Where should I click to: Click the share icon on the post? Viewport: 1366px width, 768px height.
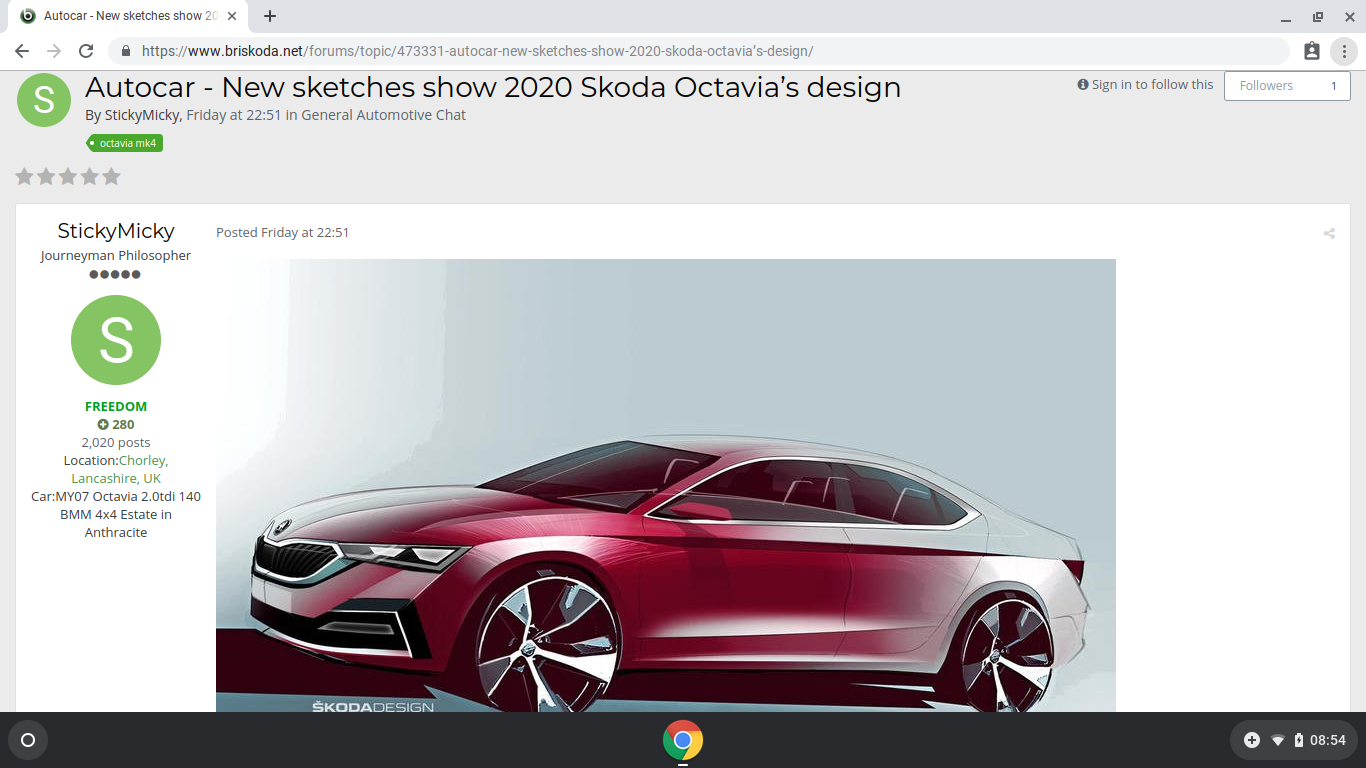[x=1329, y=234]
